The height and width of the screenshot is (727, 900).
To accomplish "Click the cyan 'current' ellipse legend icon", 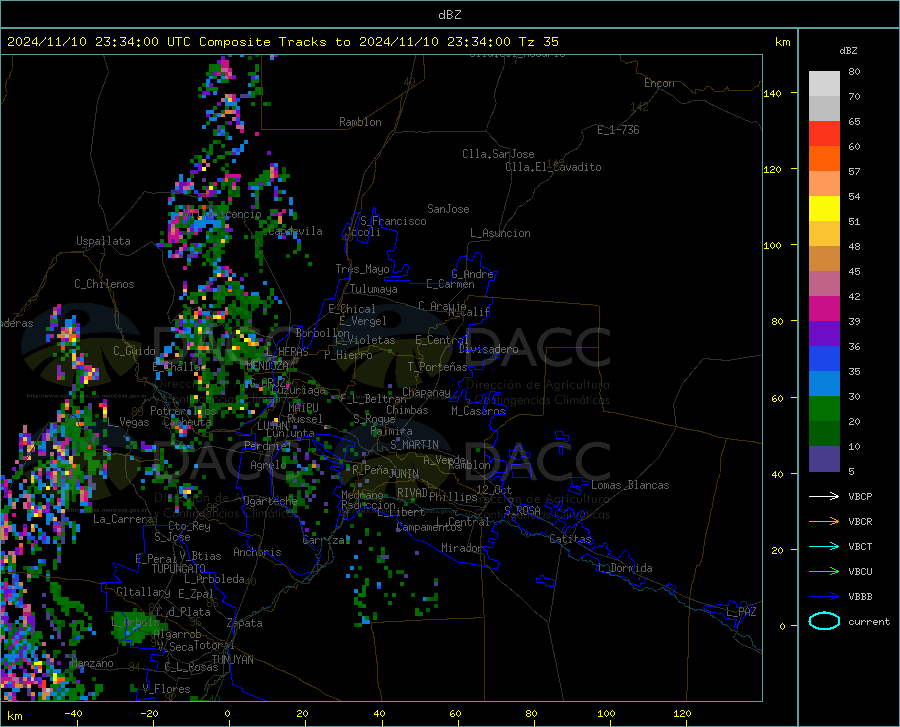I will pos(824,621).
